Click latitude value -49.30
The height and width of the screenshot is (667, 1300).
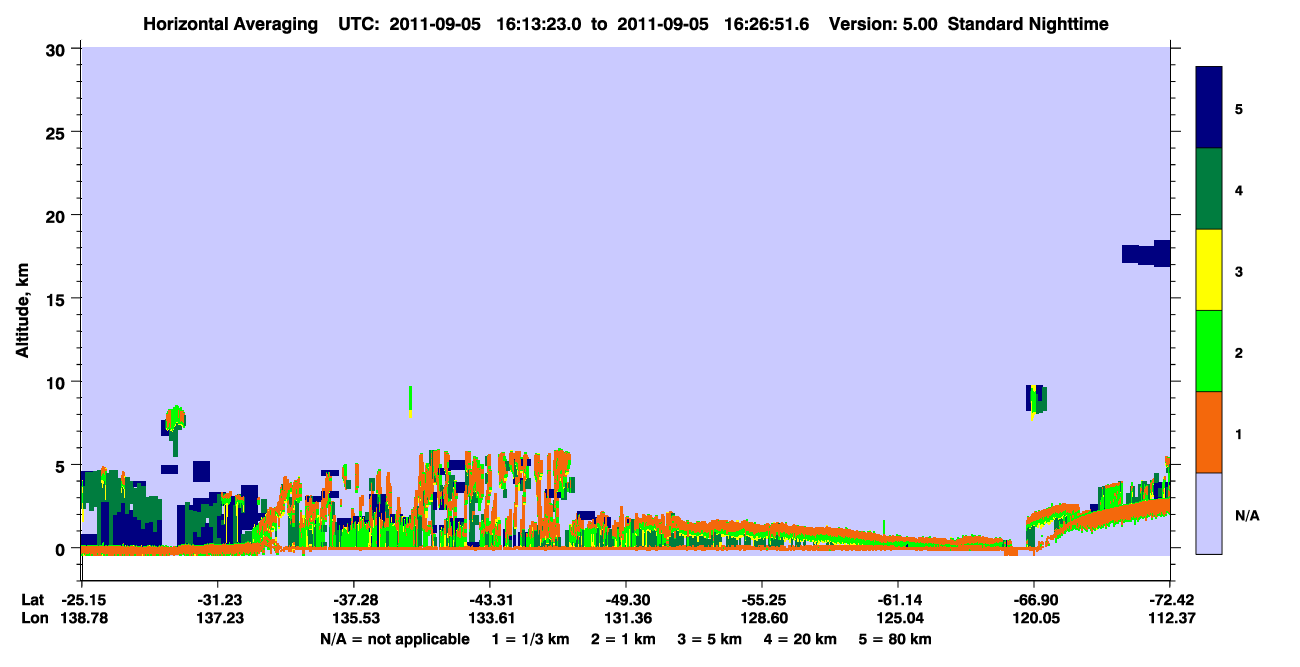pyautogui.click(x=626, y=599)
